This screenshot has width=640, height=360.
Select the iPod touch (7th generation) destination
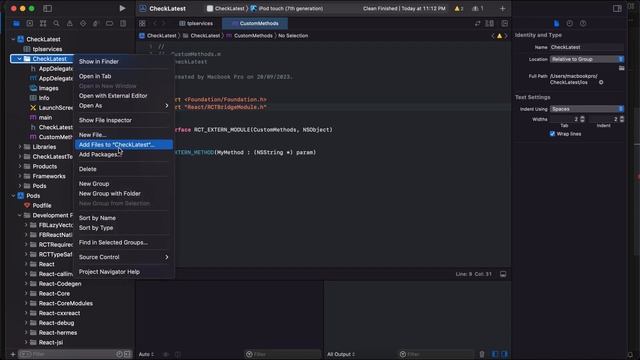click(287, 9)
